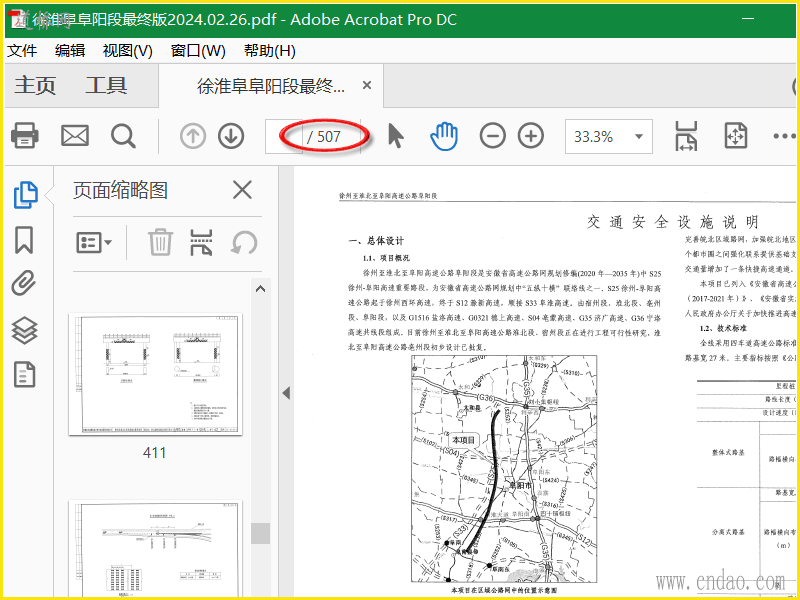Close the 页面缩略图 panel

click(x=242, y=190)
